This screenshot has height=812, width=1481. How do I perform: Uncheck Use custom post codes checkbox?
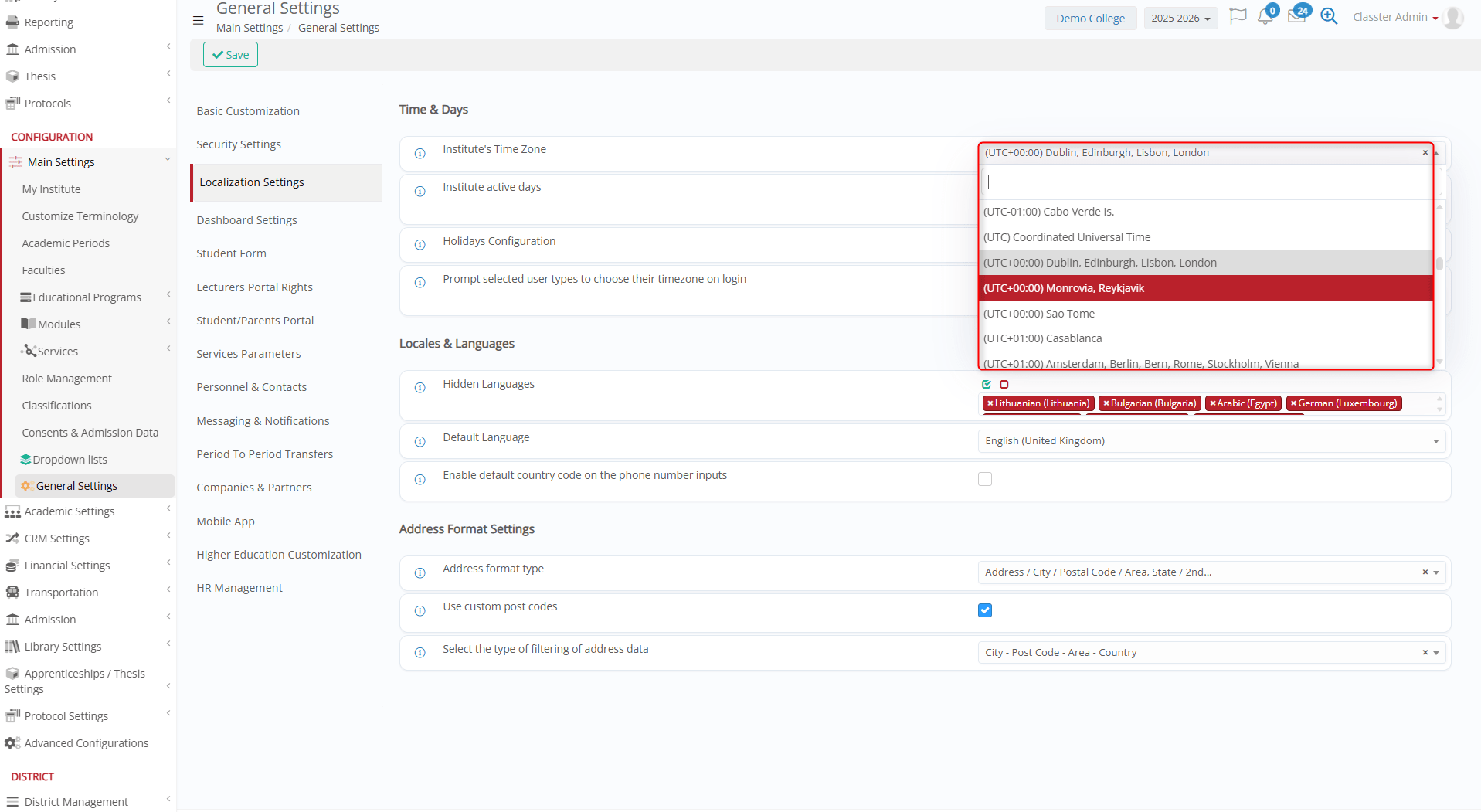coord(985,610)
